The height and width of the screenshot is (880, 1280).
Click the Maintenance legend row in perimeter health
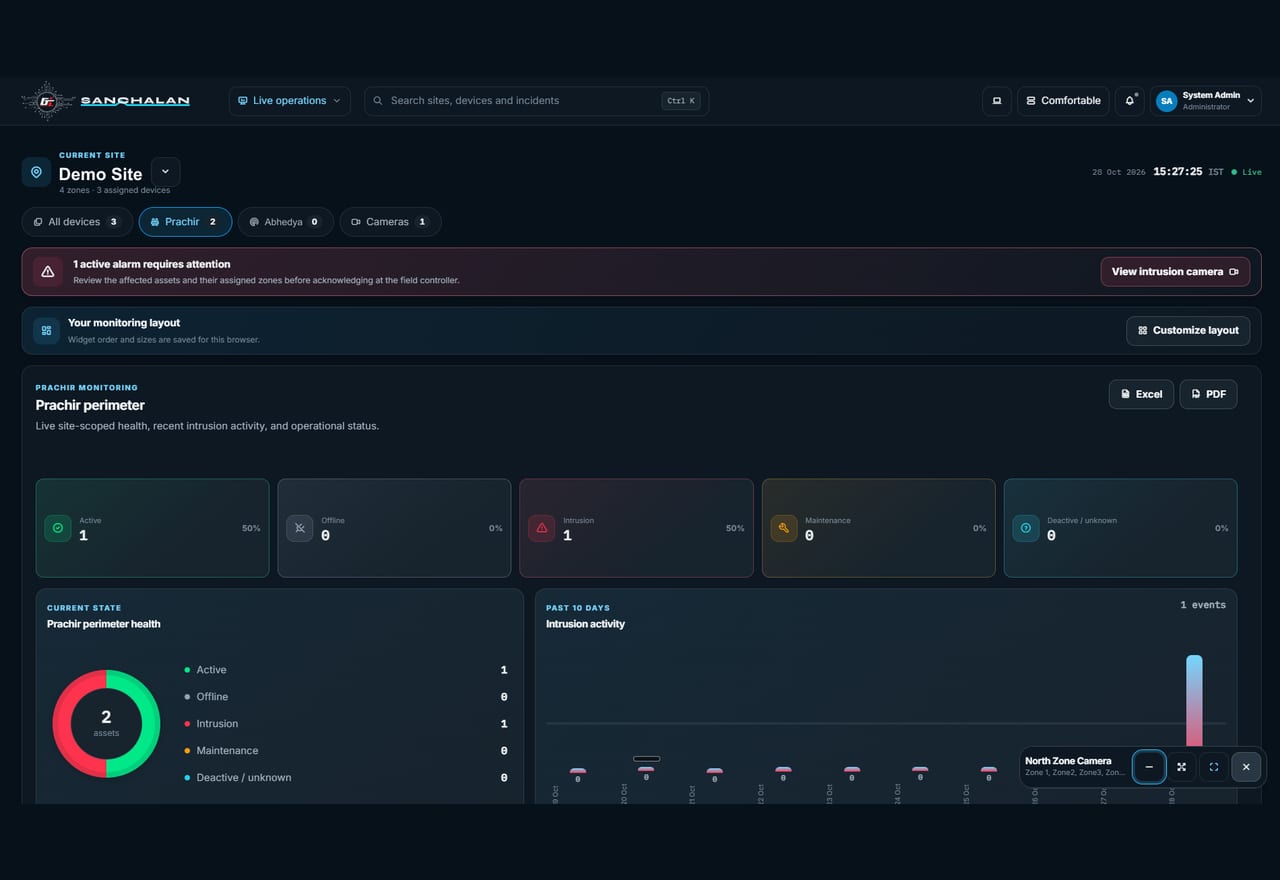coord(346,751)
